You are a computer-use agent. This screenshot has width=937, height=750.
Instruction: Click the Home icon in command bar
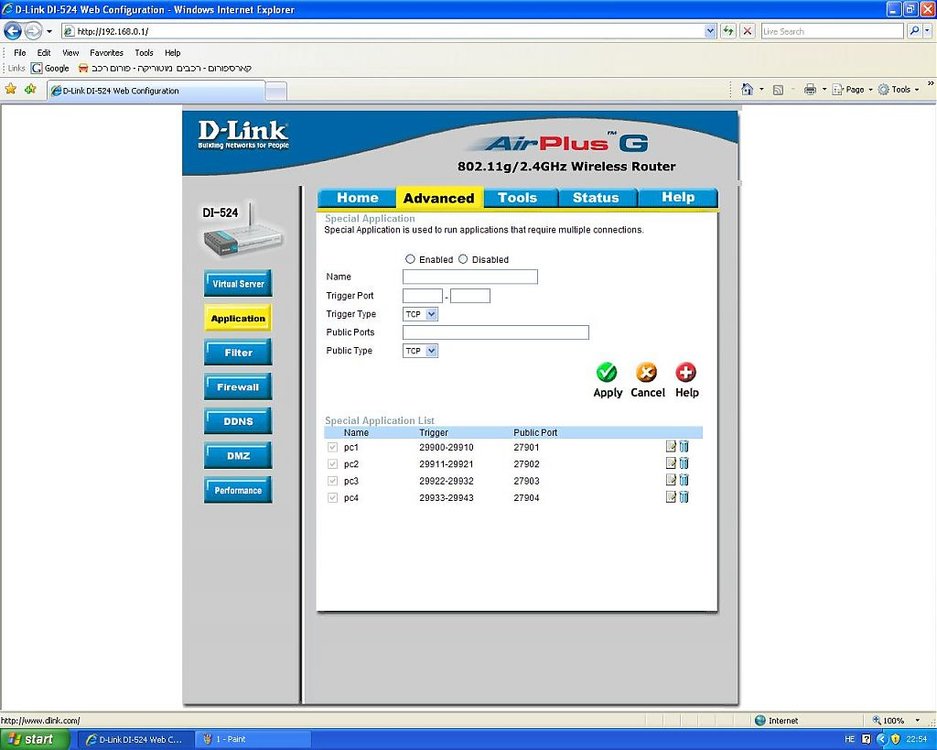[x=747, y=89]
